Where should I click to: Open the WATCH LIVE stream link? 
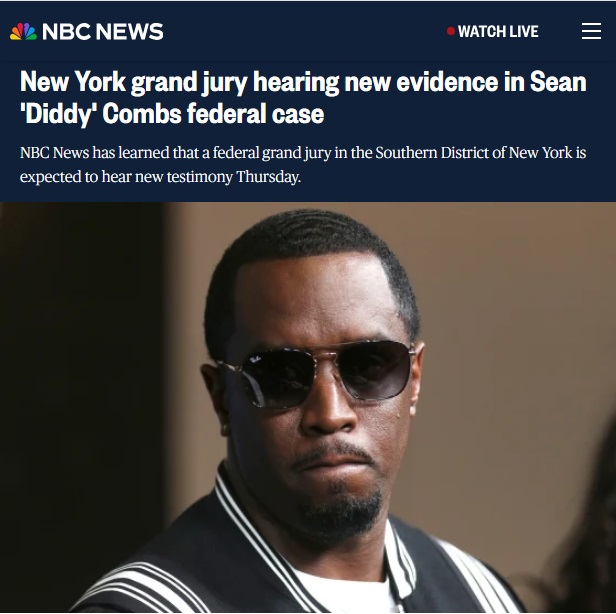coord(493,31)
